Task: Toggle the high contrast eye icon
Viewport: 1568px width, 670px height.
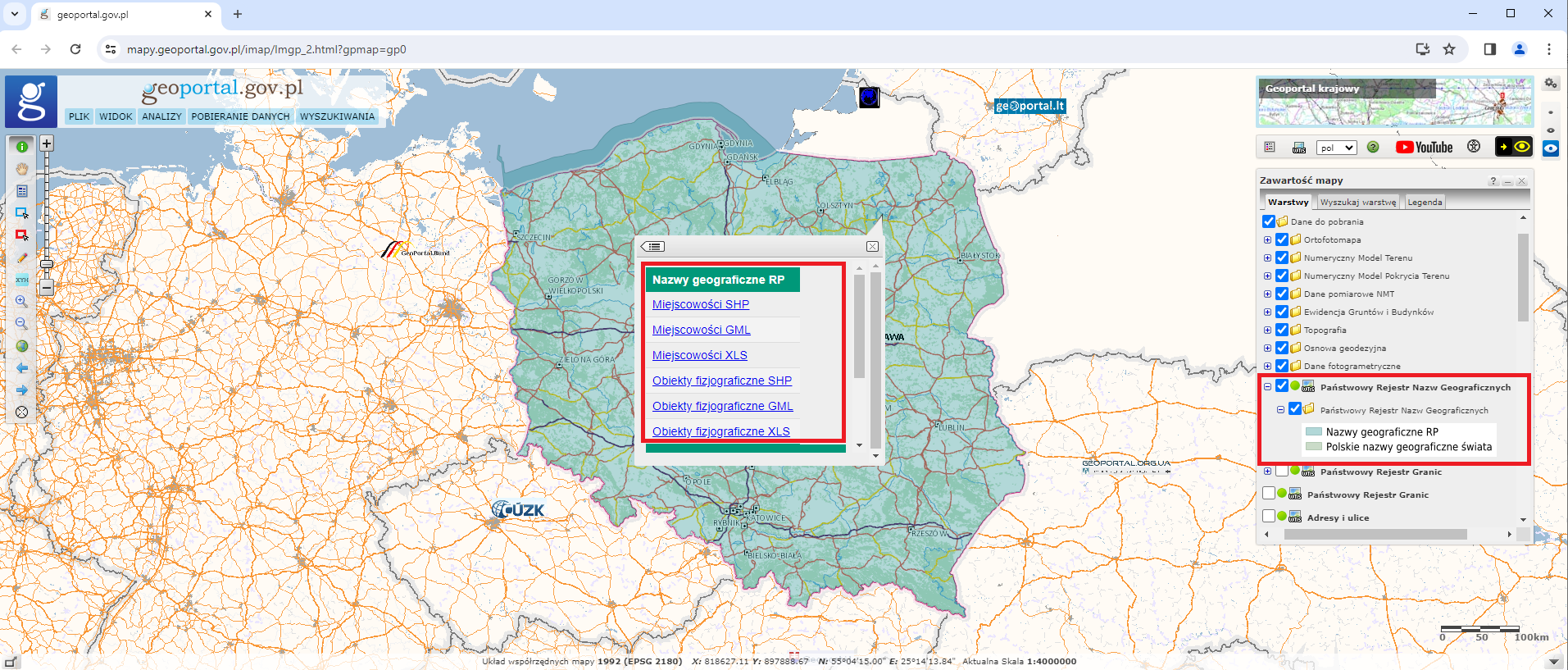Action: (x=1522, y=147)
